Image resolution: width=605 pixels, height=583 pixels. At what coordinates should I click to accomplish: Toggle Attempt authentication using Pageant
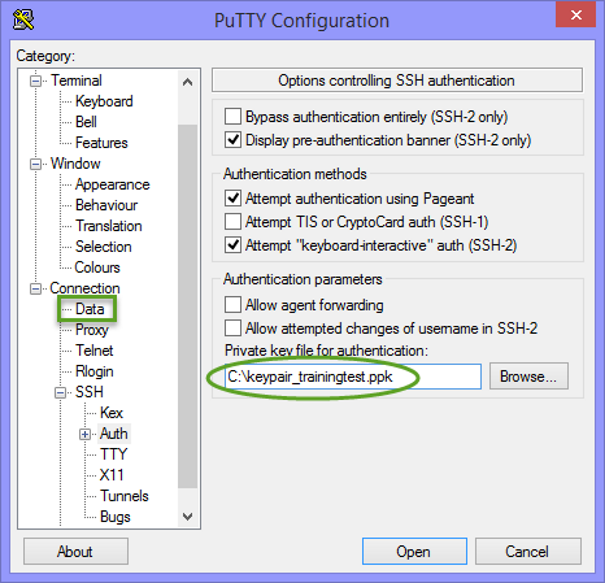233,198
